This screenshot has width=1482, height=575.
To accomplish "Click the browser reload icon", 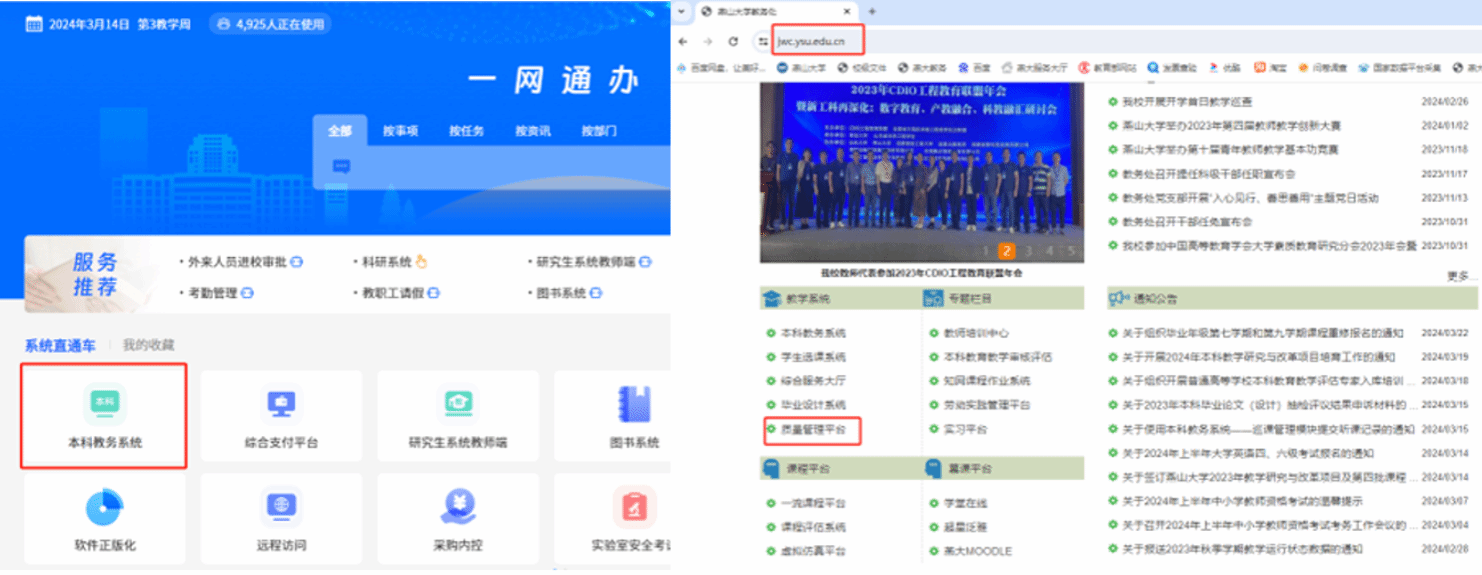I will pos(733,42).
